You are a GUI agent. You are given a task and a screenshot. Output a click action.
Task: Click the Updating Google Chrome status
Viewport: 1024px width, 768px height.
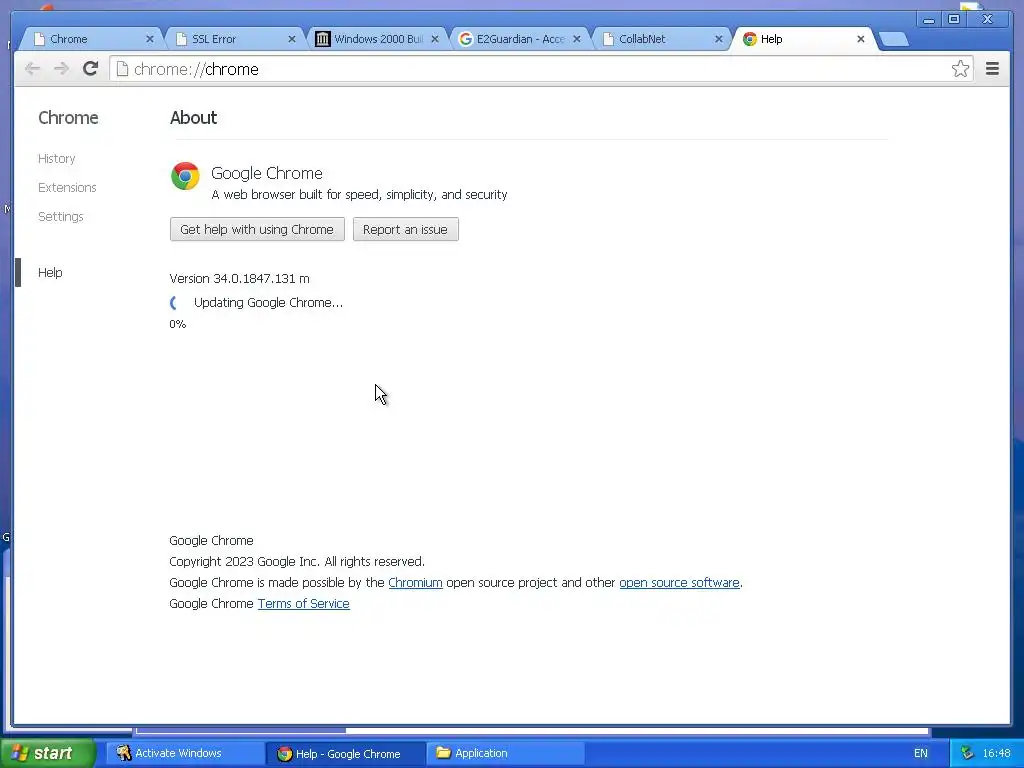(268, 302)
